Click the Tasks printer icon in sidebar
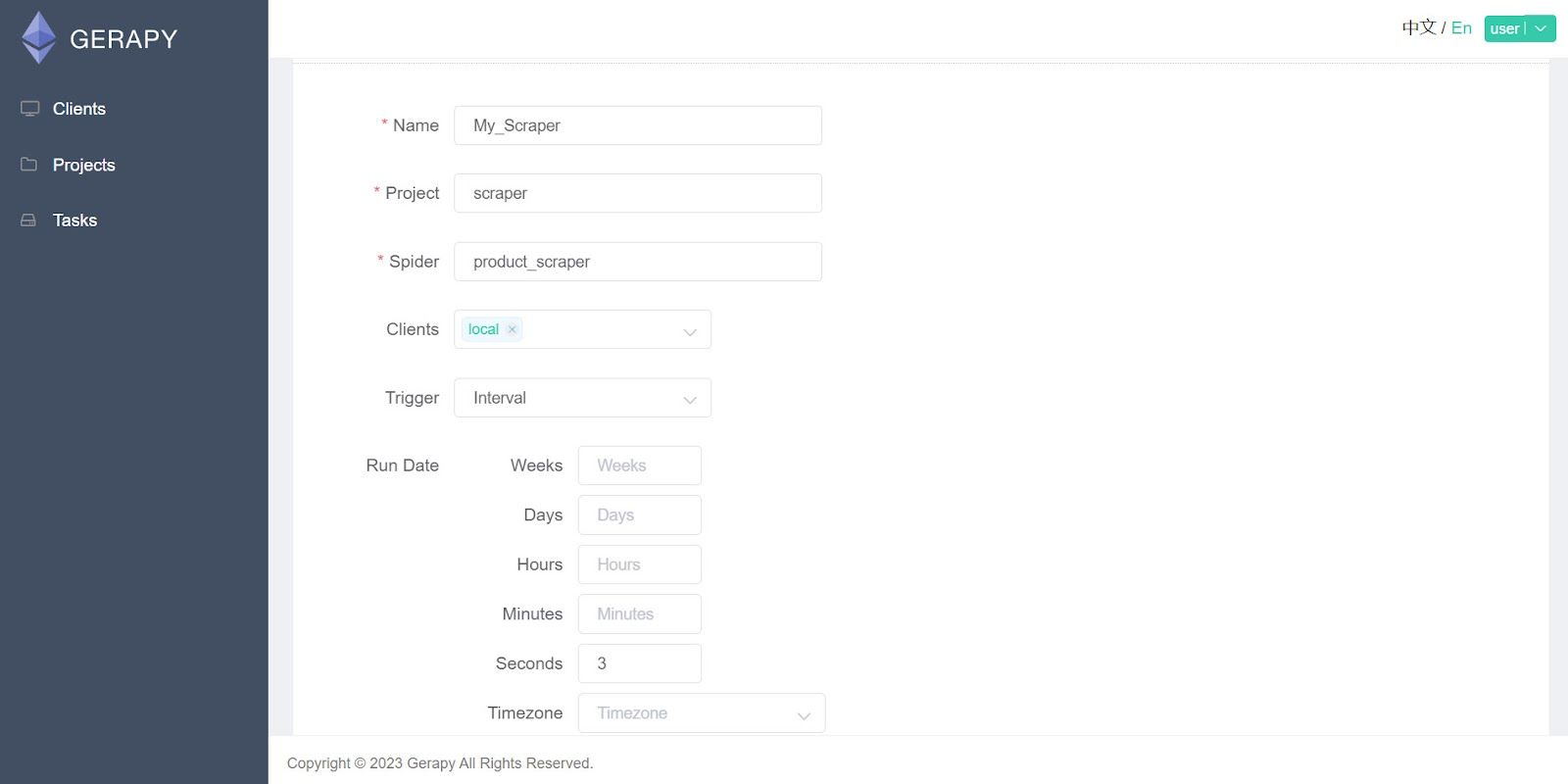 [x=28, y=220]
